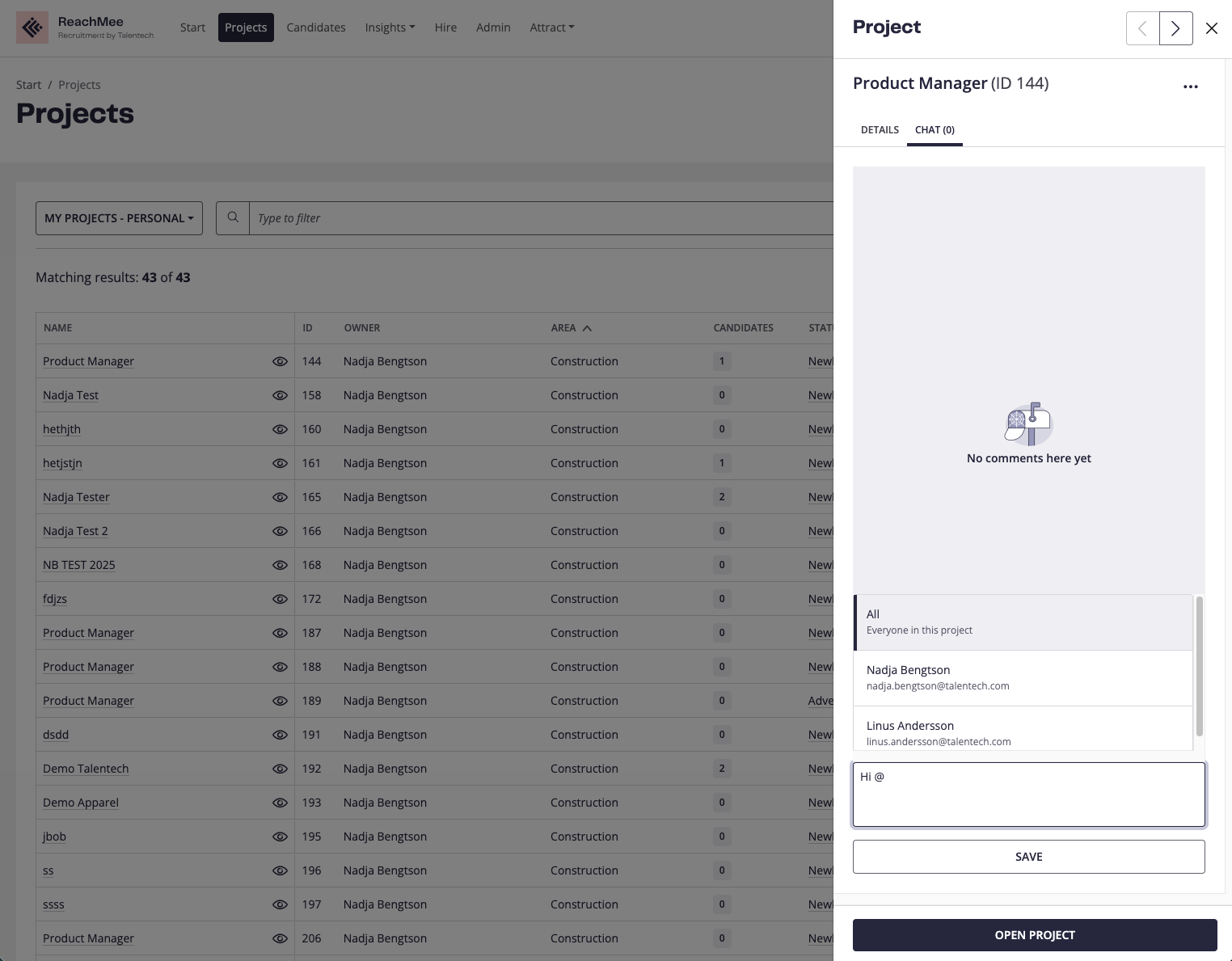The height and width of the screenshot is (961, 1232).
Task: Toggle watch eye for Nadja Test project
Action: [x=280, y=395]
